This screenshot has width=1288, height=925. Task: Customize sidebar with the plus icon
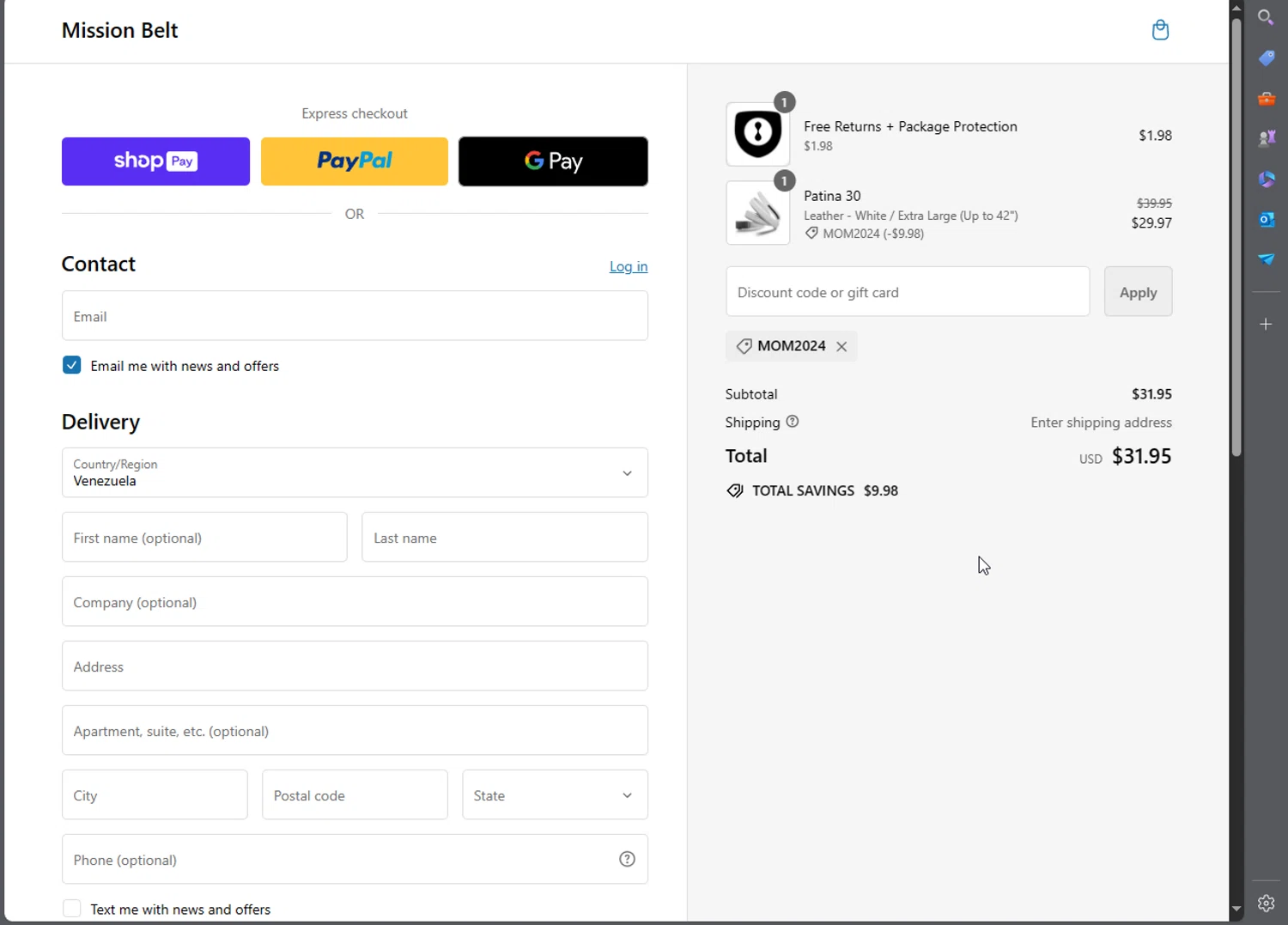pyautogui.click(x=1266, y=324)
